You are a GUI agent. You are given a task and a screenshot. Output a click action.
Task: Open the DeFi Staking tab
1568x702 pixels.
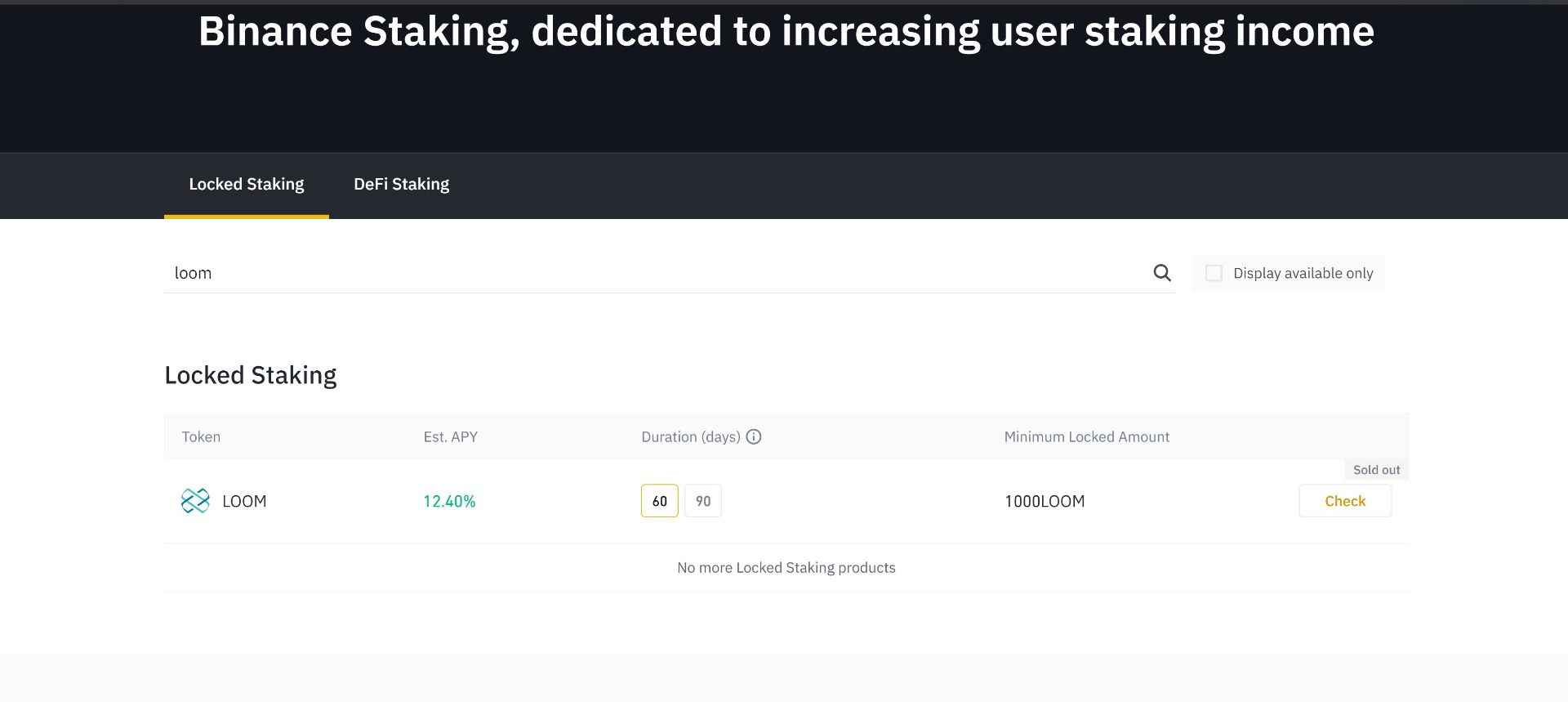(401, 185)
